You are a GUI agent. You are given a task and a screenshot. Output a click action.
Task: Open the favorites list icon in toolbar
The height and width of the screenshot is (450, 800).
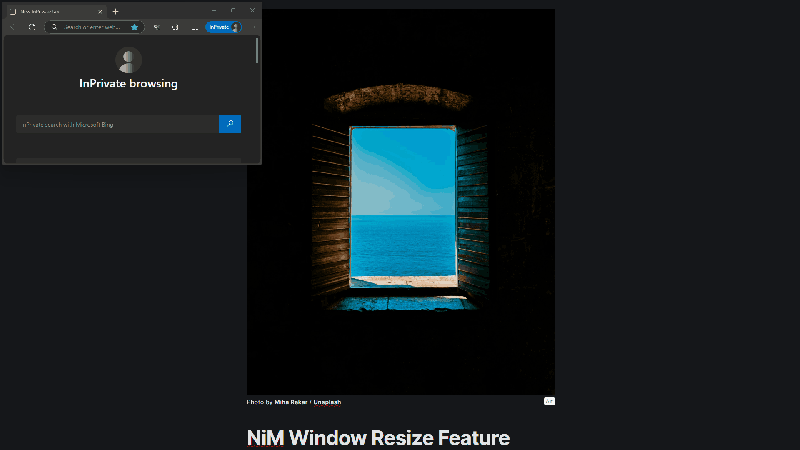pyautogui.click(x=157, y=27)
